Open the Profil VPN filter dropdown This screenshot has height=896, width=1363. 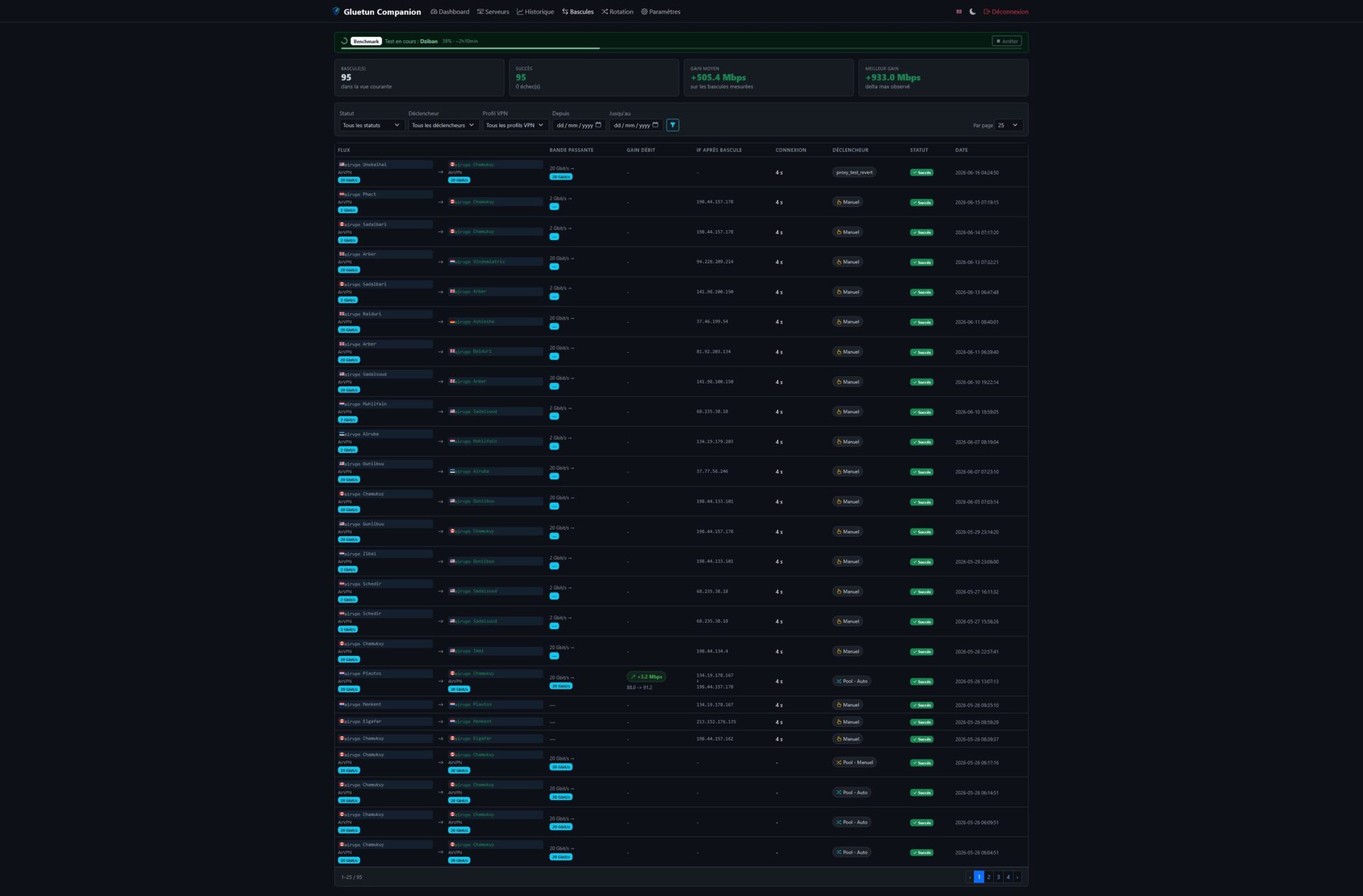pyautogui.click(x=515, y=125)
